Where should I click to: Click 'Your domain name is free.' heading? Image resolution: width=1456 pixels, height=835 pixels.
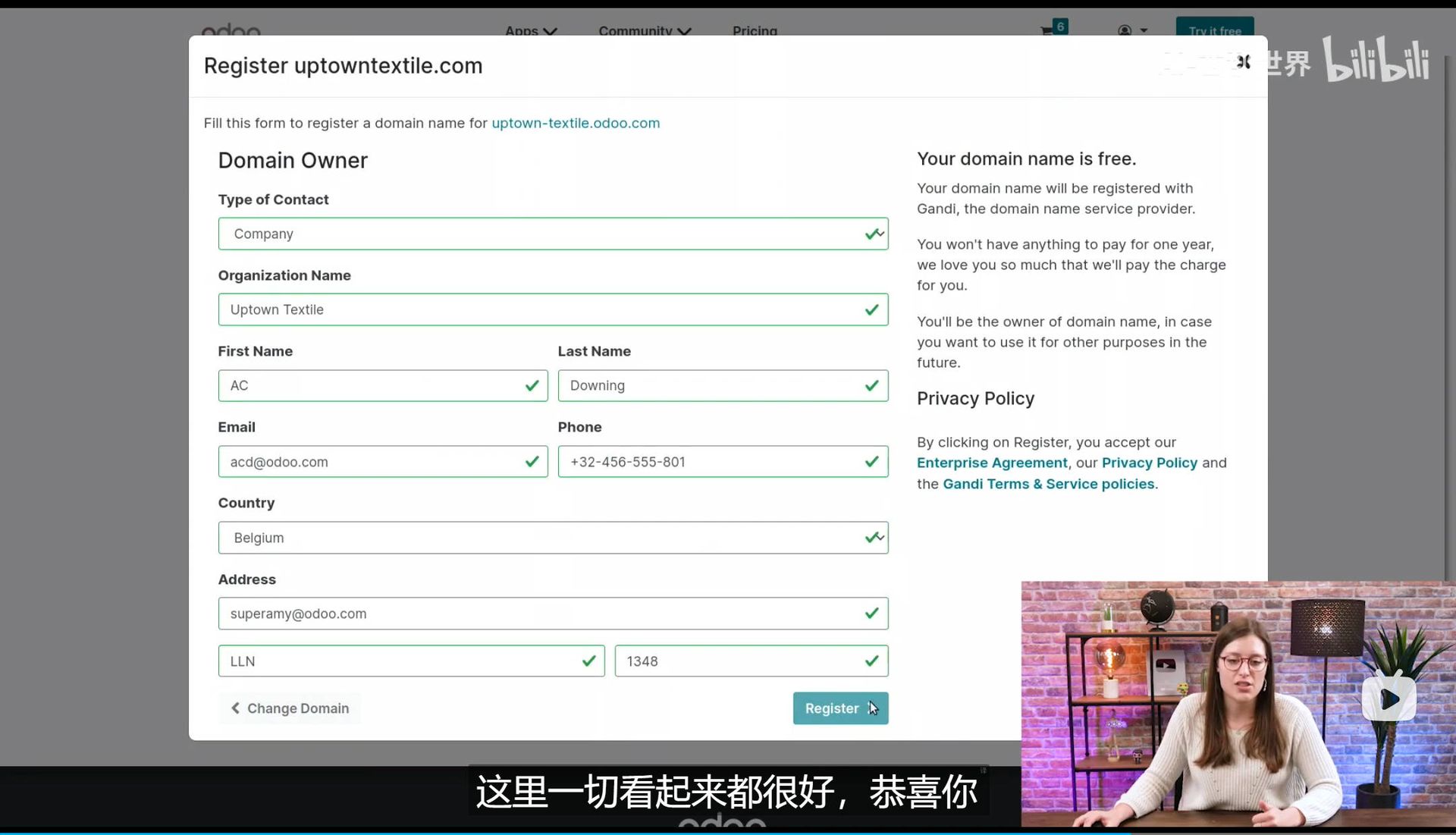(x=1026, y=159)
